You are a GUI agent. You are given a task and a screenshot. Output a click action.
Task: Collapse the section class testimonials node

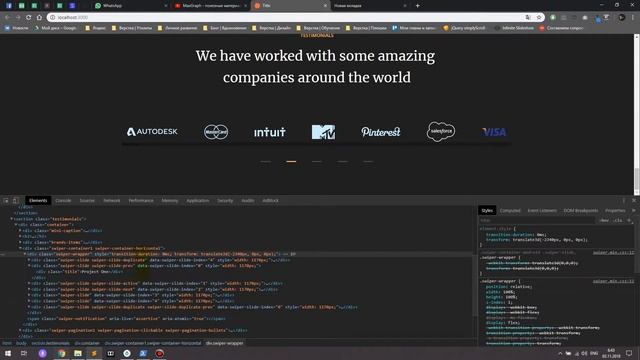pyautogui.click(x=11, y=219)
